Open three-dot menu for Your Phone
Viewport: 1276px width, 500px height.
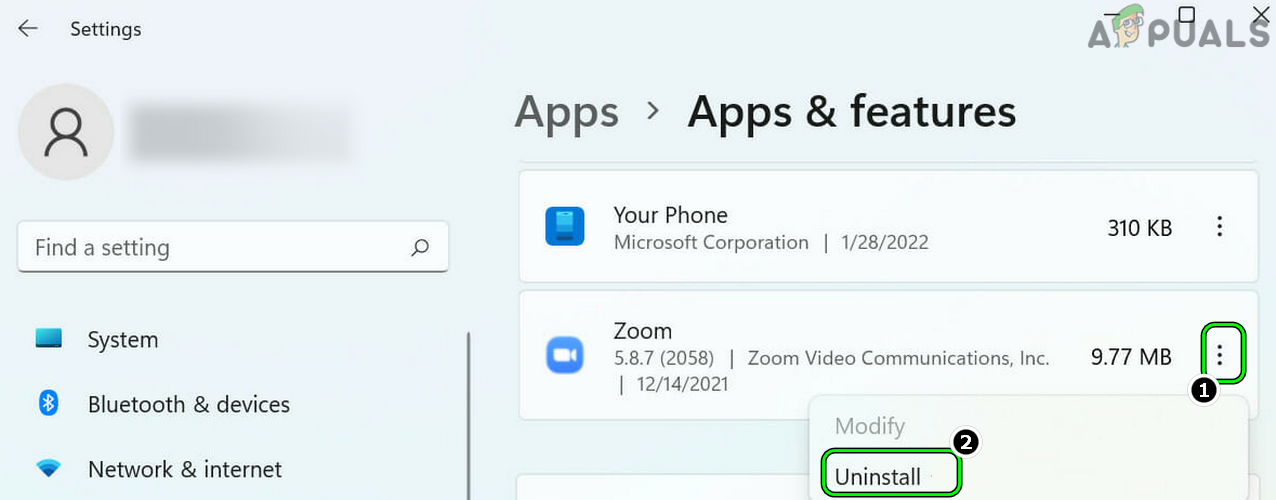(1219, 227)
